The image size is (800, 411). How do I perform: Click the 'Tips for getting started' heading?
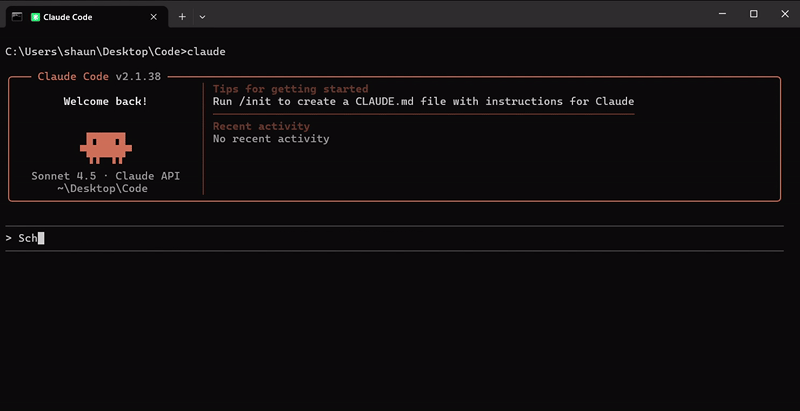pyautogui.click(x=290, y=89)
